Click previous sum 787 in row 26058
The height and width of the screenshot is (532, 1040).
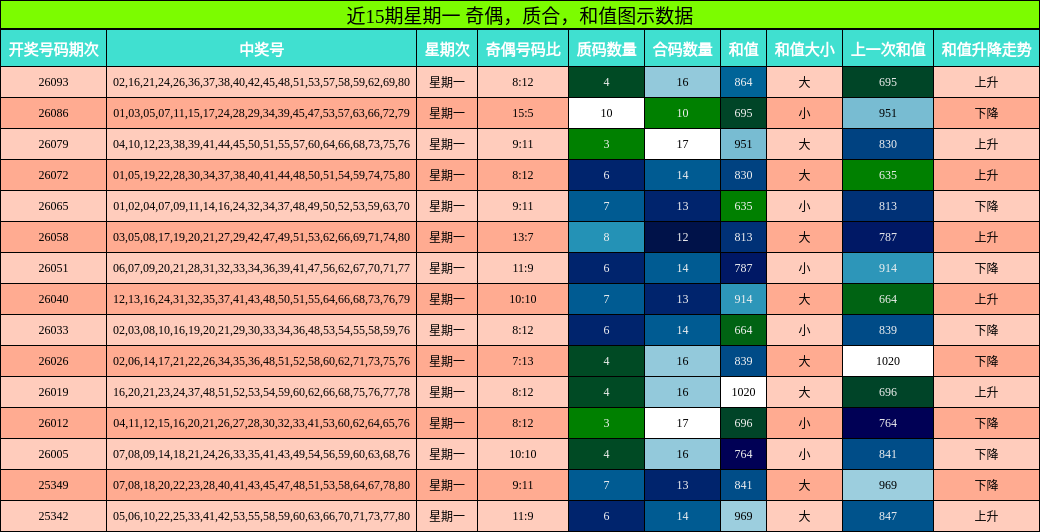point(888,237)
